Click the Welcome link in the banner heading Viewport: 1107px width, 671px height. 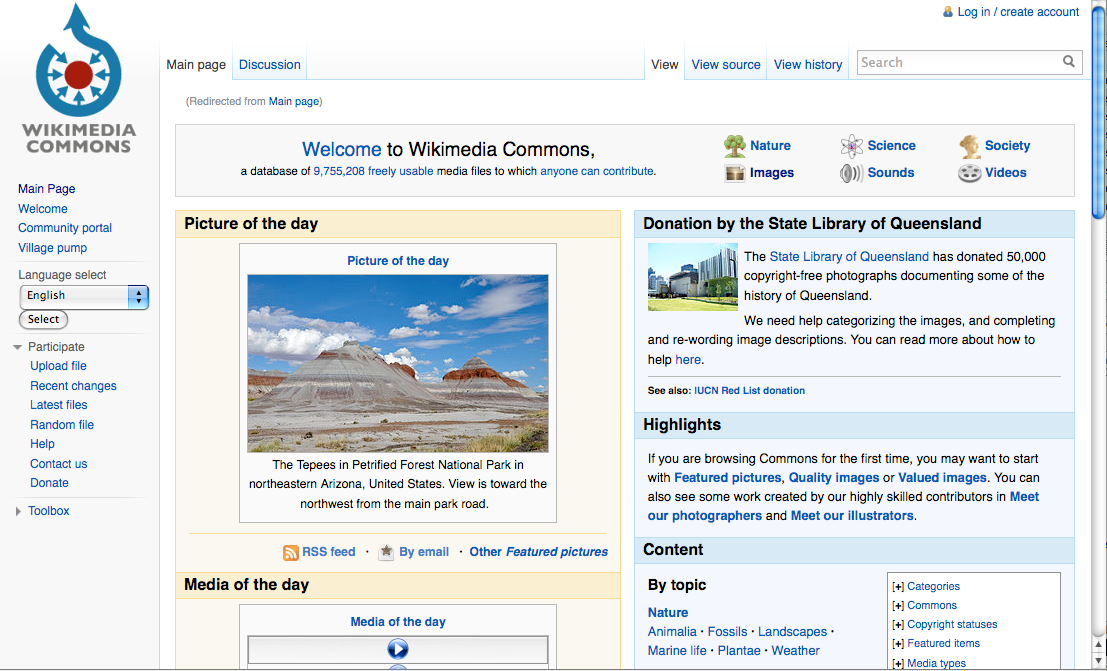coord(342,149)
